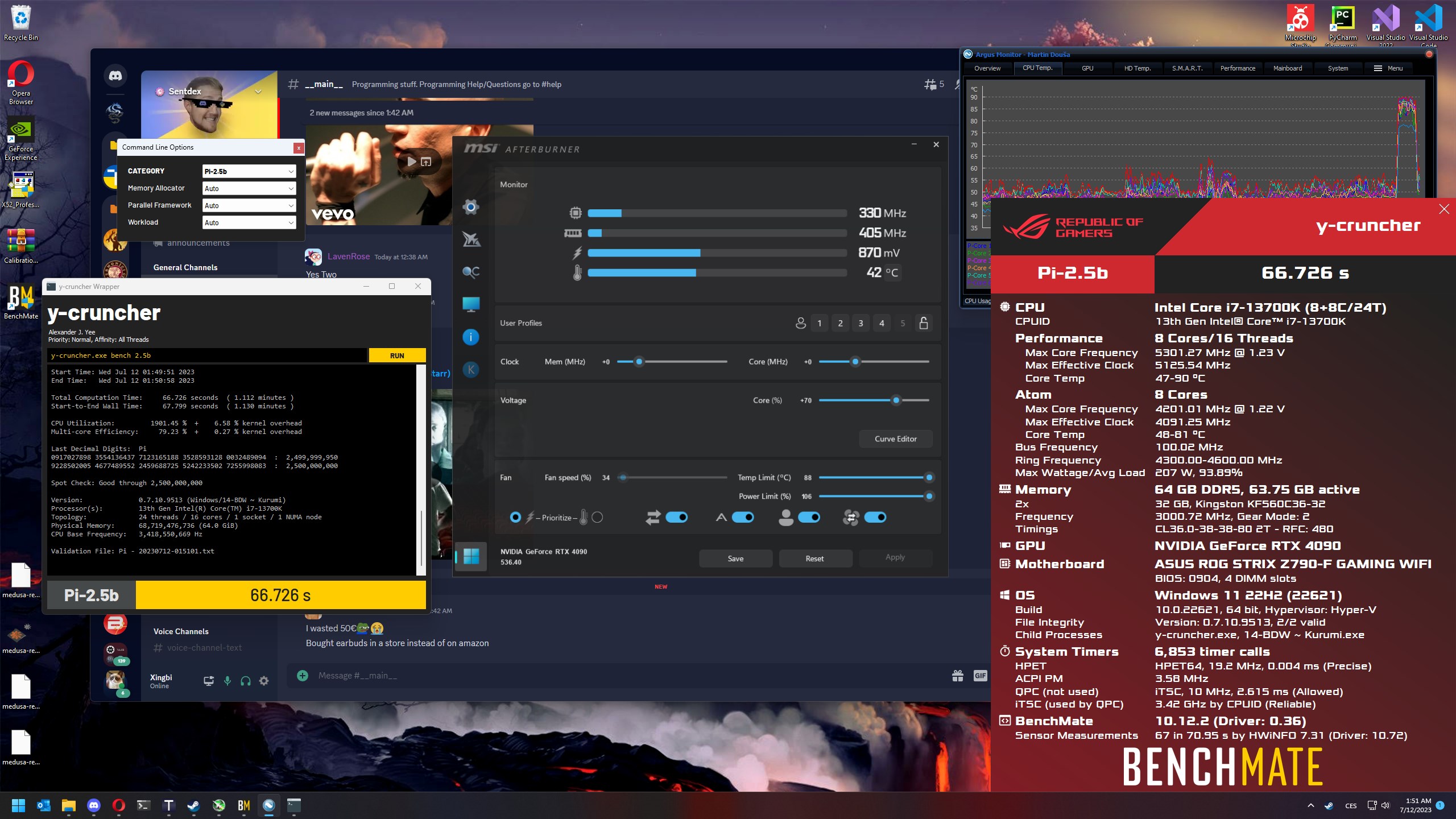This screenshot has height=819, width=1456.
Task: Toggle the user-defined fan switch in Afterburner
Action: (x=809, y=518)
